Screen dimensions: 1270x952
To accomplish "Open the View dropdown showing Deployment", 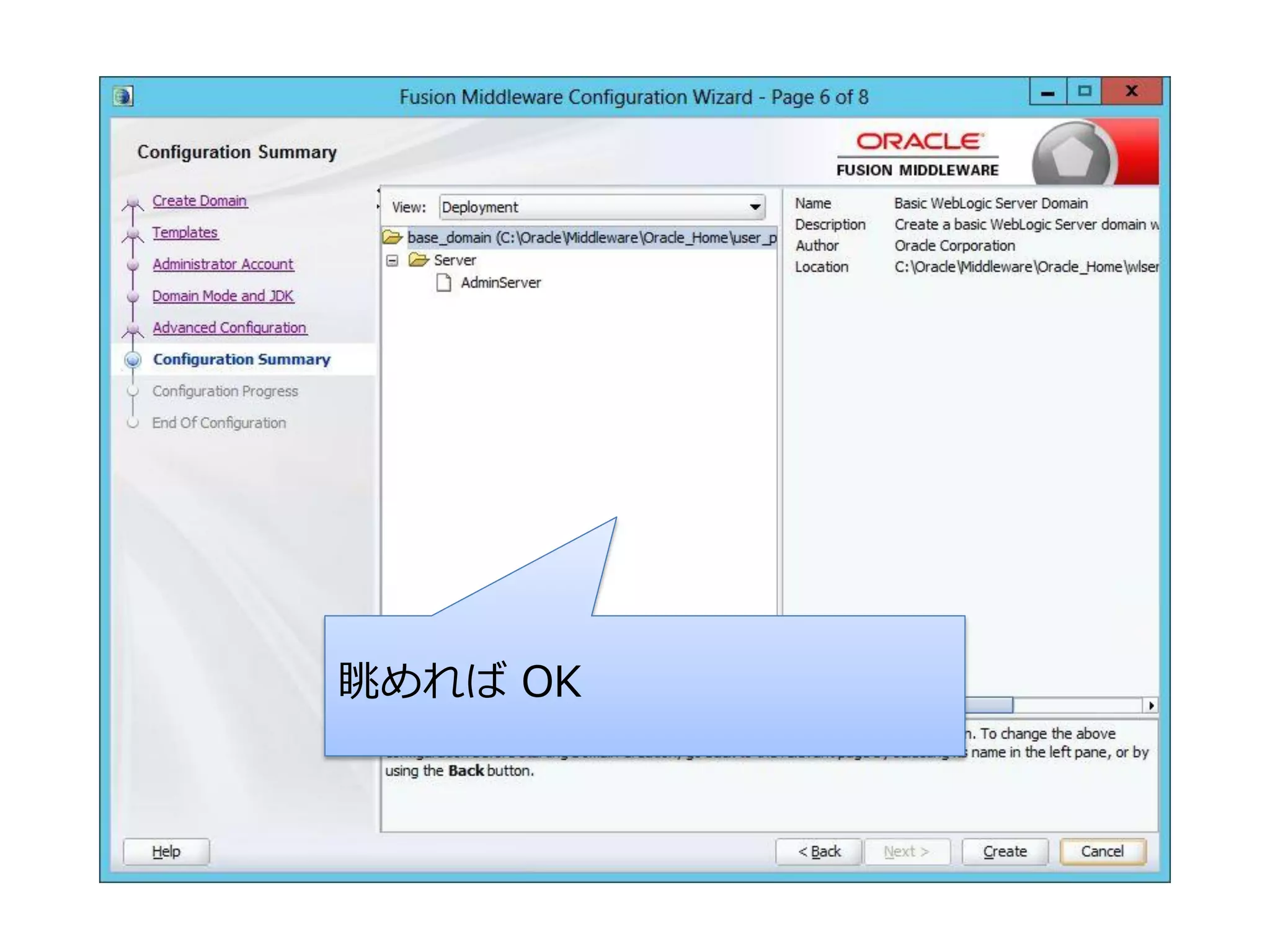I will [x=602, y=207].
